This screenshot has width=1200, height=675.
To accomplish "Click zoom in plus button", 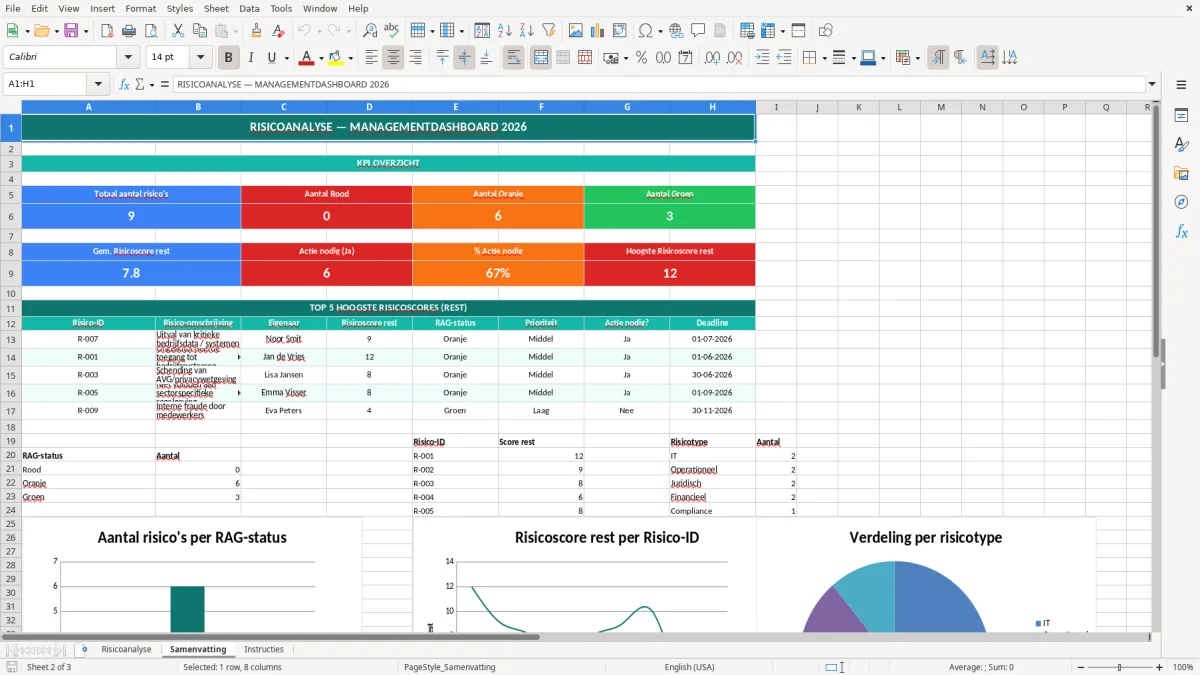I will click(1160, 667).
